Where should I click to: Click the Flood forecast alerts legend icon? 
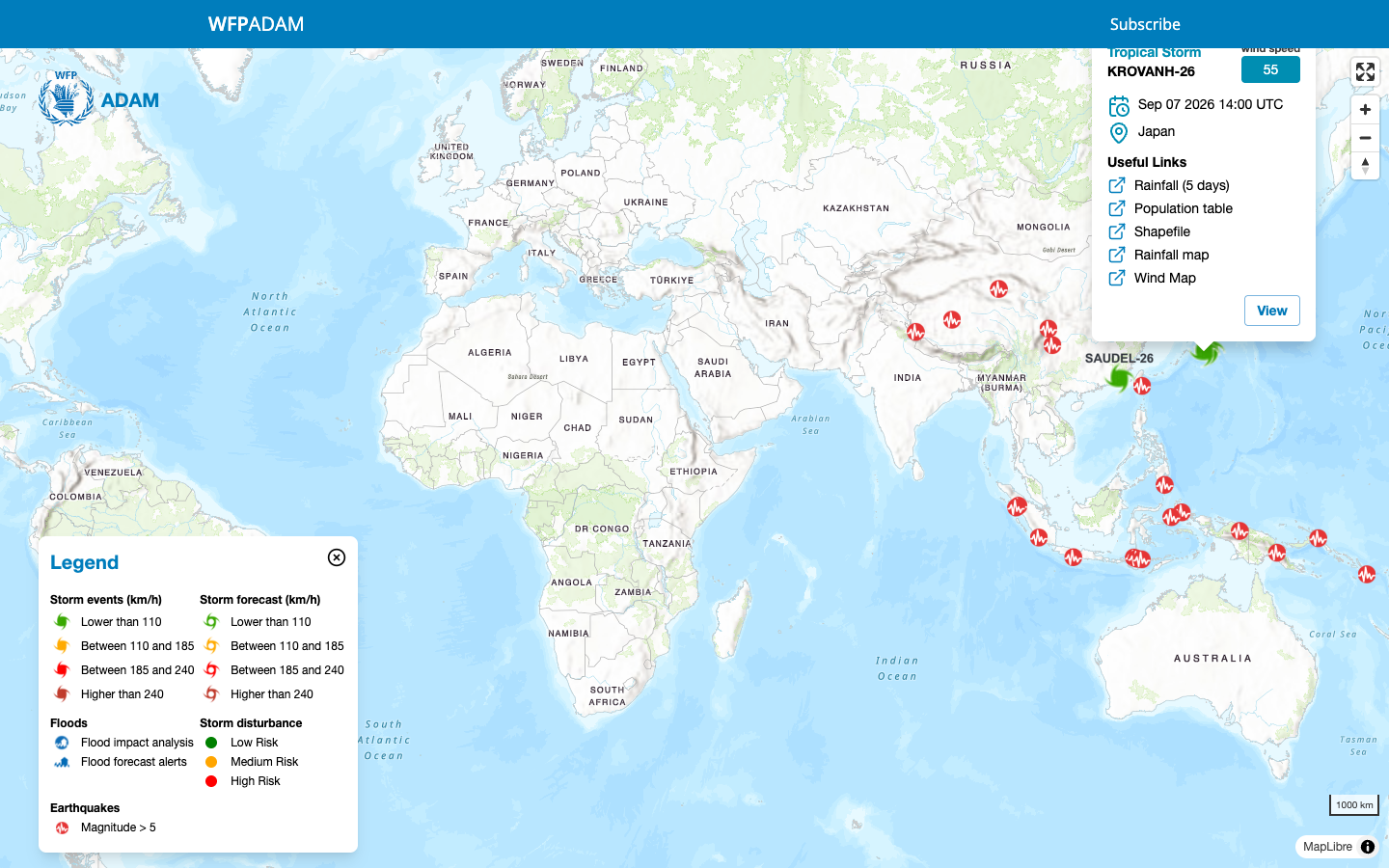[62, 762]
